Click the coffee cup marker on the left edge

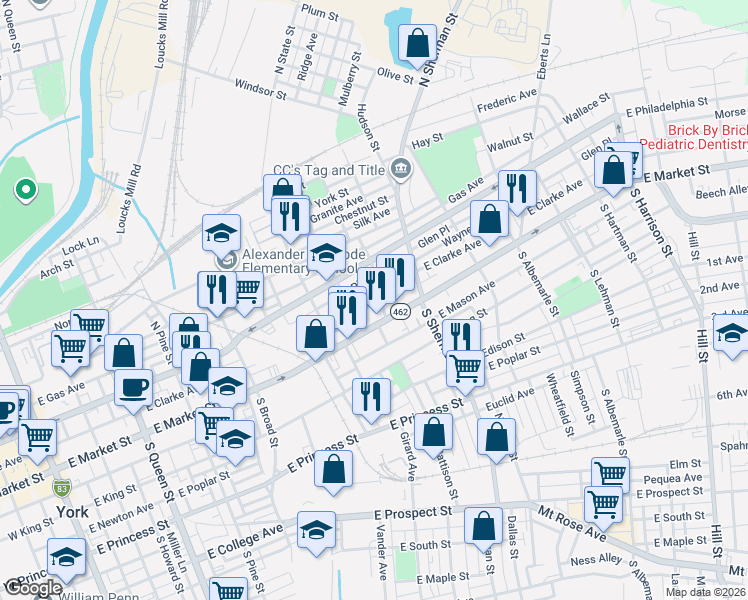click(7, 412)
